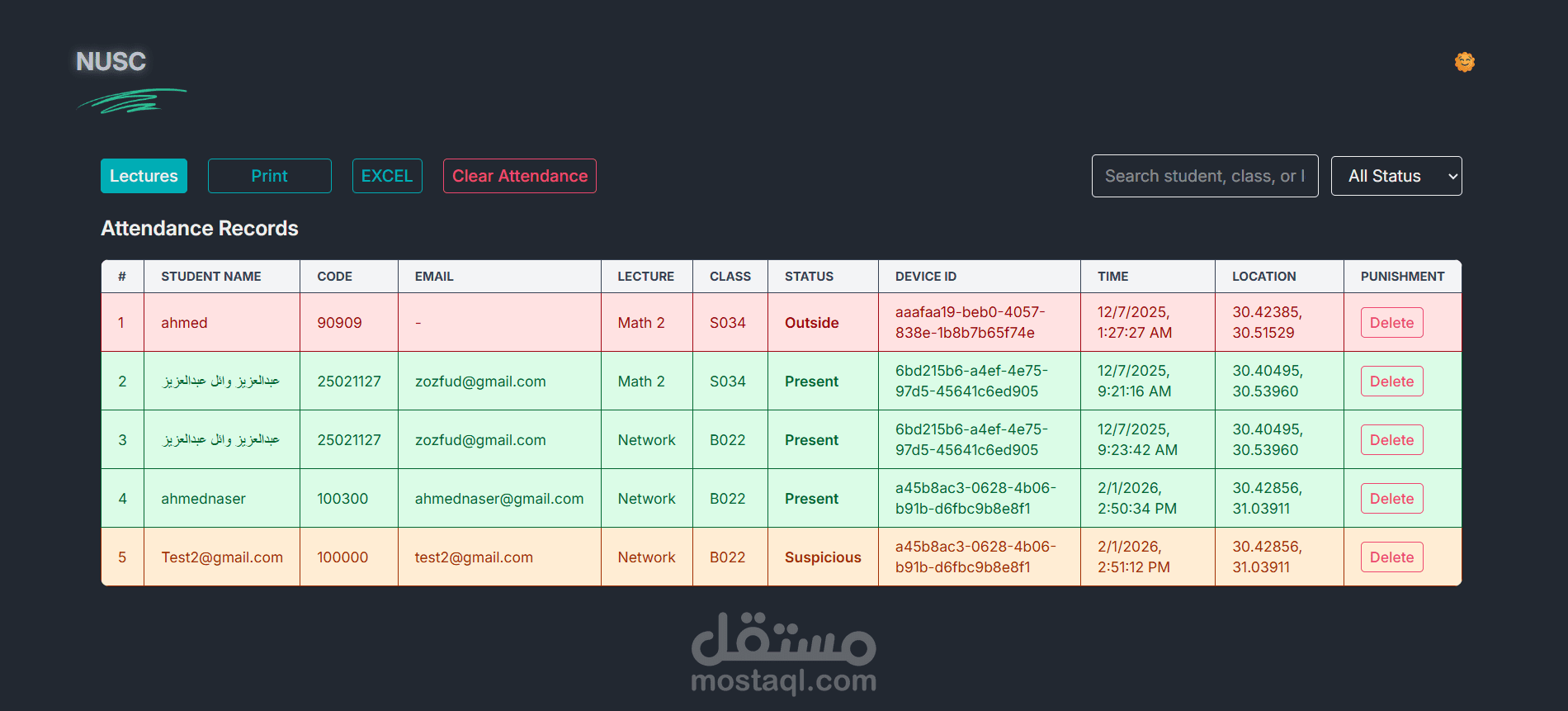
Task: Focus the search student input field
Action: tap(1205, 176)
